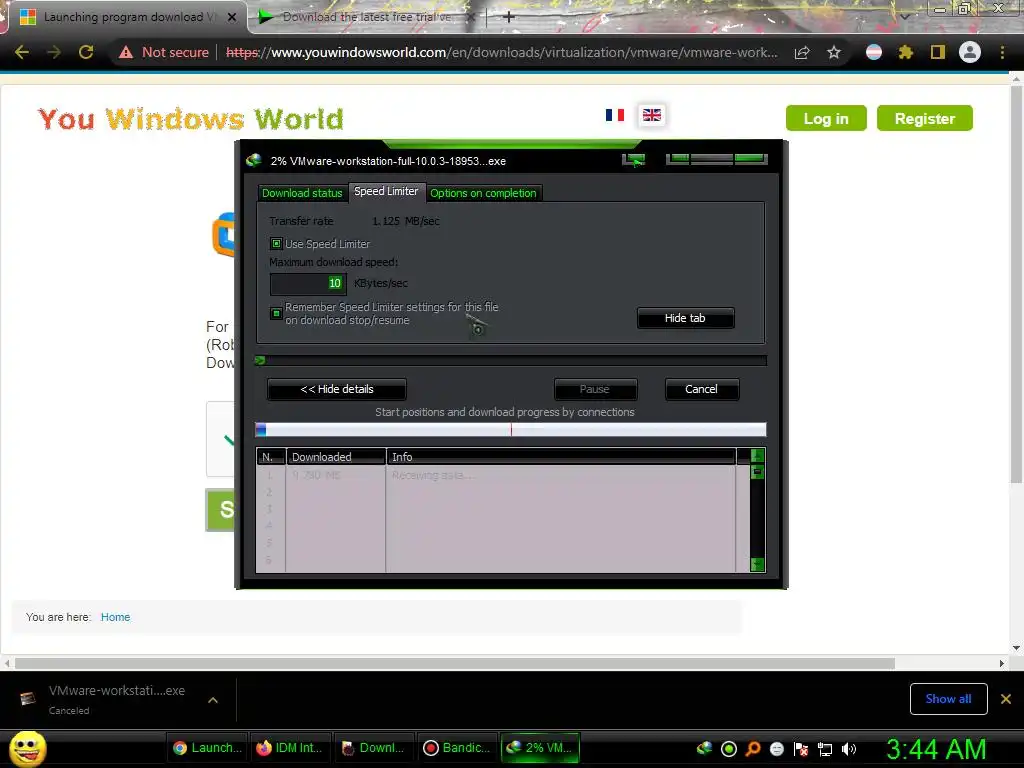The image size is (1024, 768).
Task: Cancel the VMware download
Action: 701,389
